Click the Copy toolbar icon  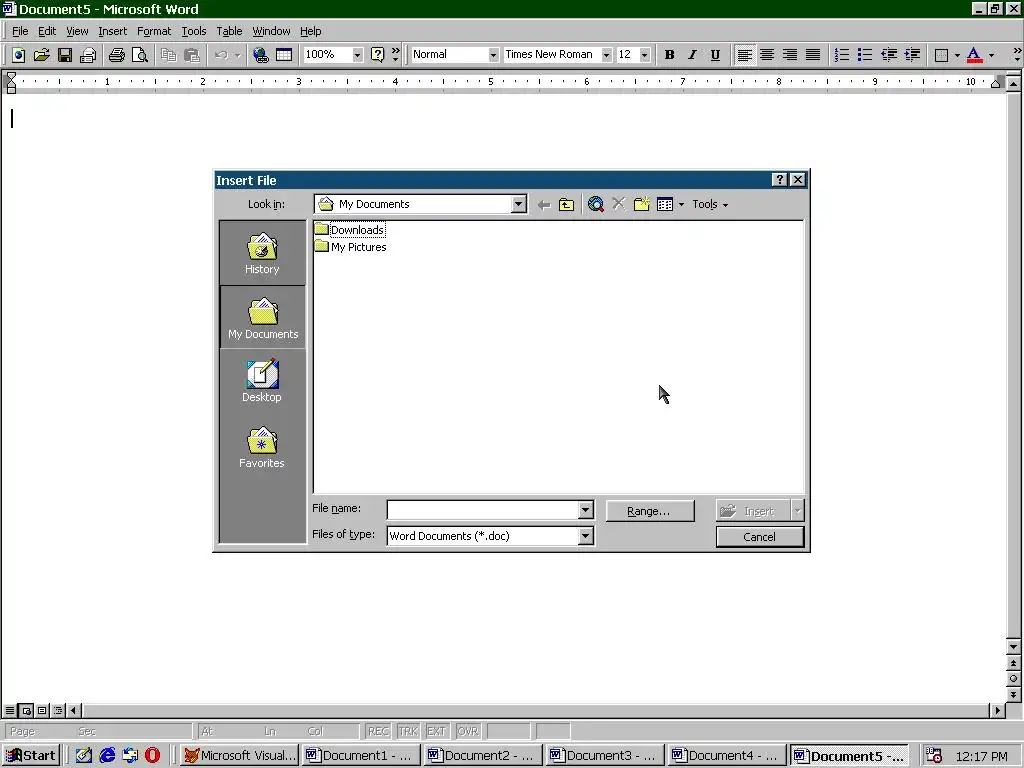tap(168, 55)
